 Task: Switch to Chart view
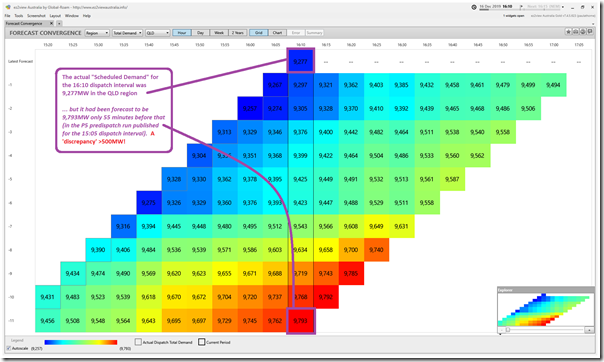click(277, 33)
